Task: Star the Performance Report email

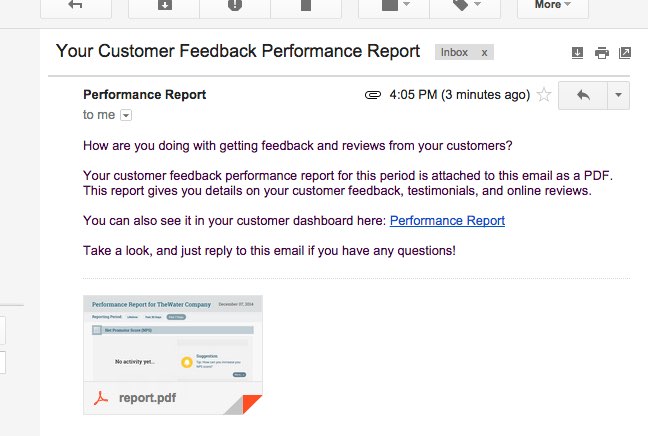Action: (x=544, y=95)
